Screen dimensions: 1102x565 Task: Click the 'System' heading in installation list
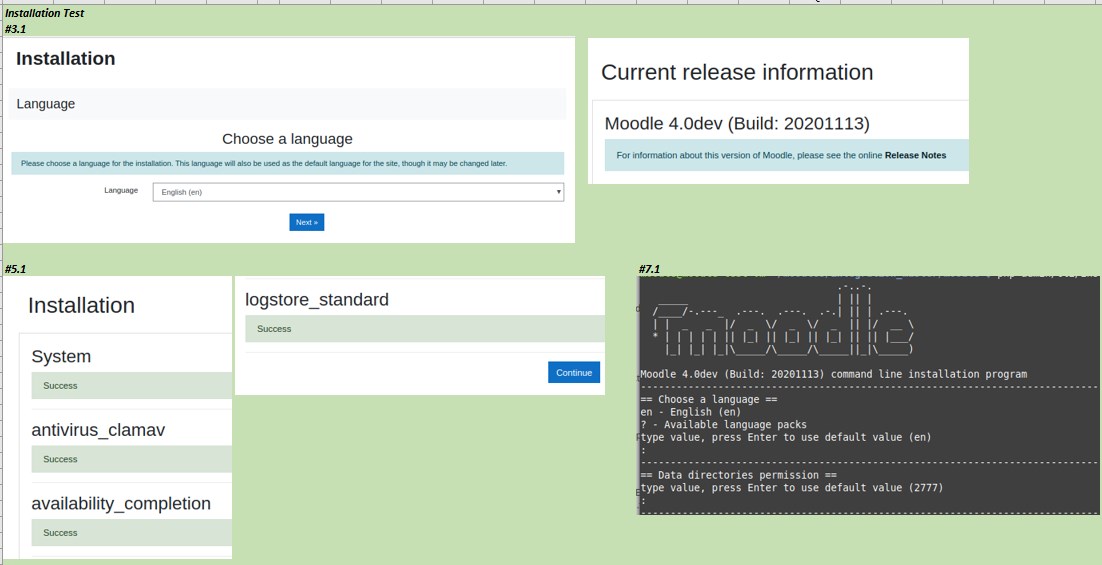coord(61,356)
